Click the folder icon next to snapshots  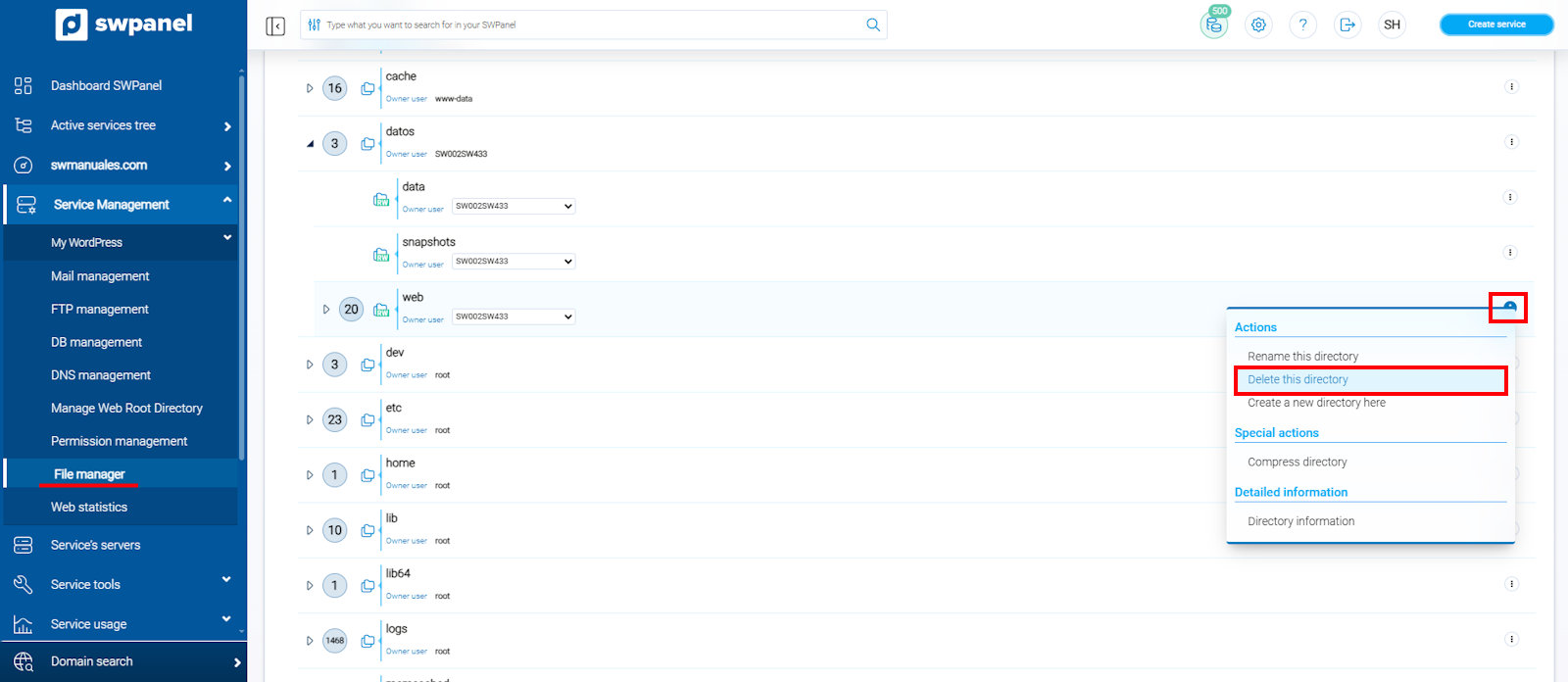pos(381,255)
